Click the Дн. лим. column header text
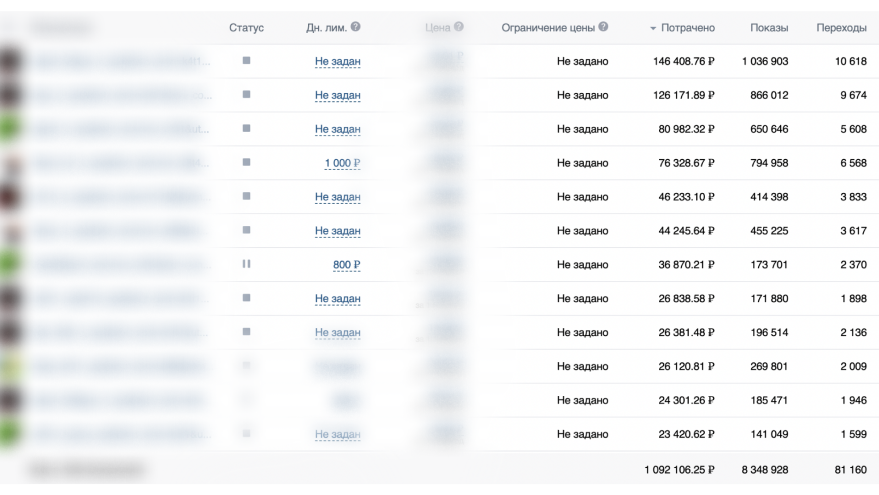This screenshot has height=495, width=879. click(326, 27)
